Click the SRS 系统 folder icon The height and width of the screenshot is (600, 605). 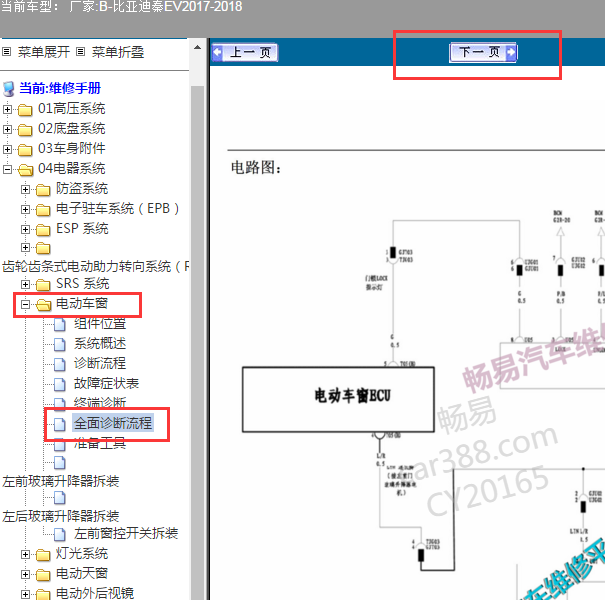coord(43,285)
